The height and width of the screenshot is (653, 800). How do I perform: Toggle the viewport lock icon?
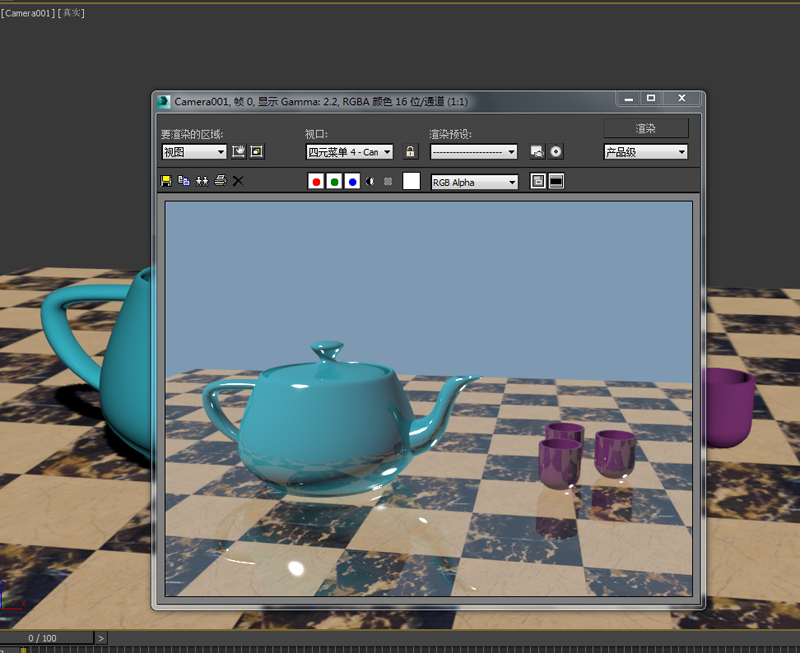(x=410, y=152)
